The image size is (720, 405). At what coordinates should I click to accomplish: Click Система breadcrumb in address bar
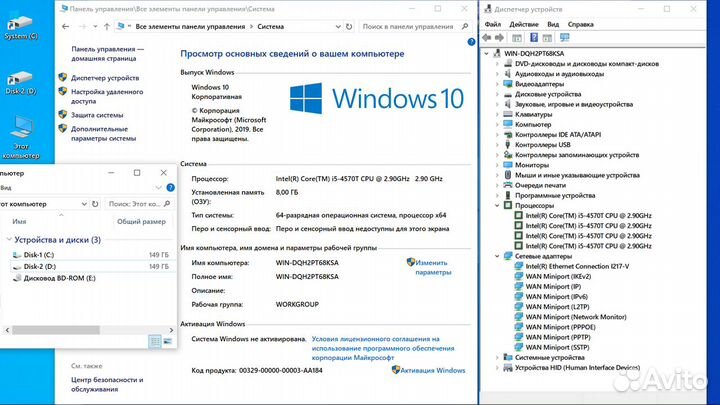270,27
